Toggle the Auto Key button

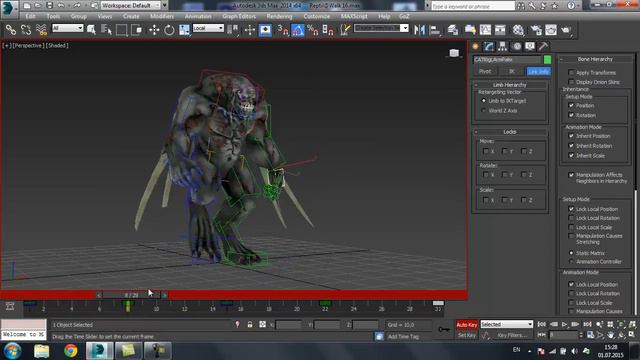[x=467, y=324]
